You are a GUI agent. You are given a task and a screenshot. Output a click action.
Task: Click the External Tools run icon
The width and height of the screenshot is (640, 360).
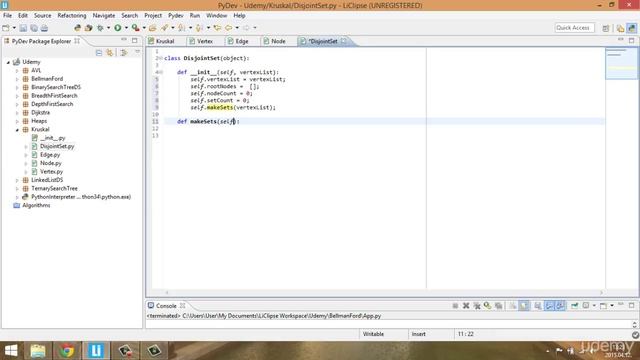tap(136, 28)
